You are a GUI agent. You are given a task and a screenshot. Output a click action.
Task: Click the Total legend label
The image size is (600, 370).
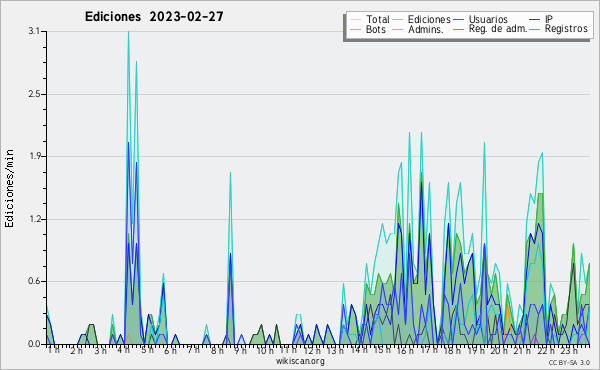(x=378, y=19)
